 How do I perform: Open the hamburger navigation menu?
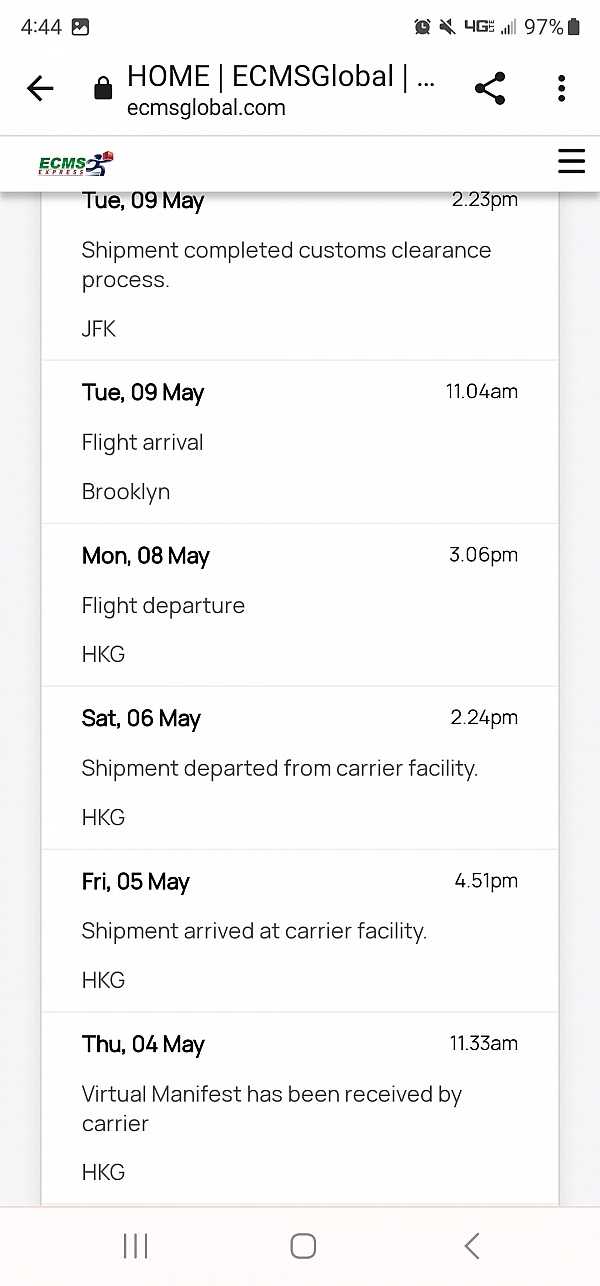tap(571, 161)
